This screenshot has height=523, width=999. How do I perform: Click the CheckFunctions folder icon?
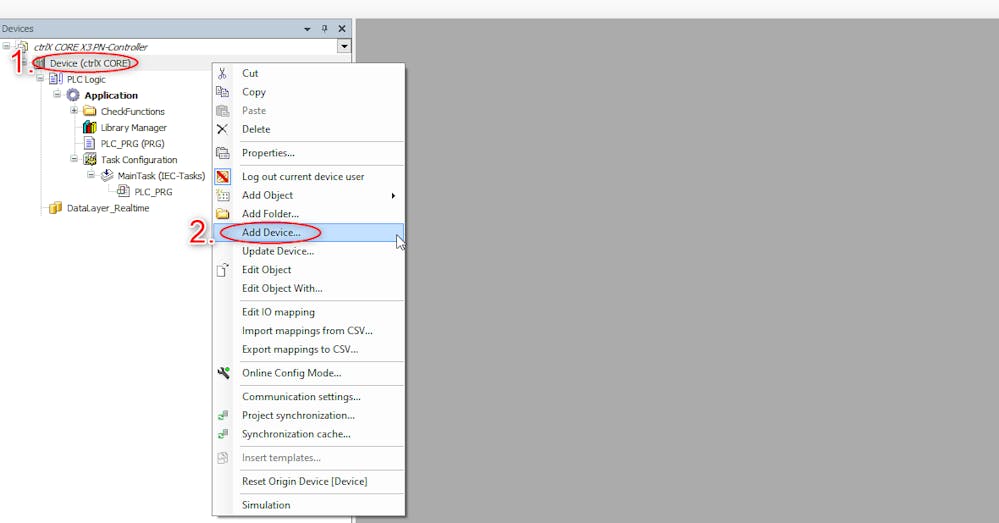click(90, 111)
